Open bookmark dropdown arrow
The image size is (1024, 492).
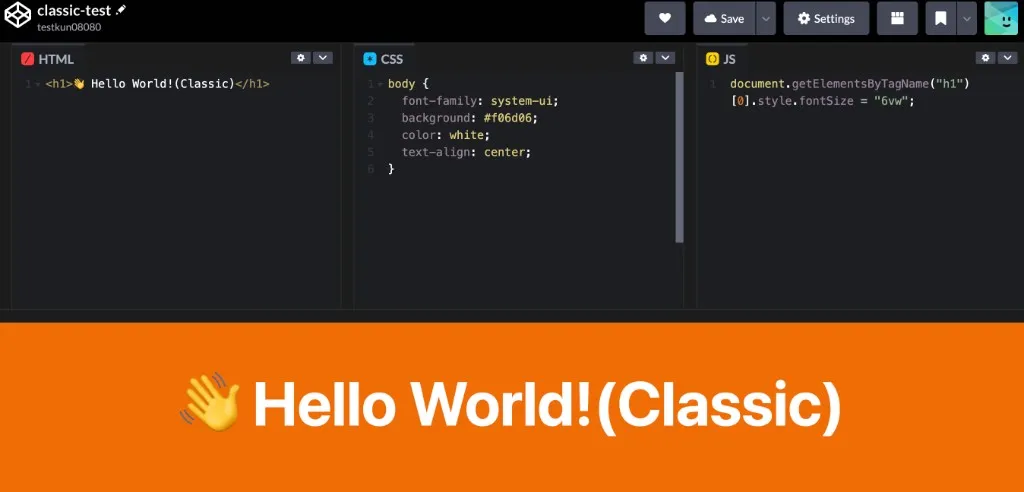tap(967, 18)
